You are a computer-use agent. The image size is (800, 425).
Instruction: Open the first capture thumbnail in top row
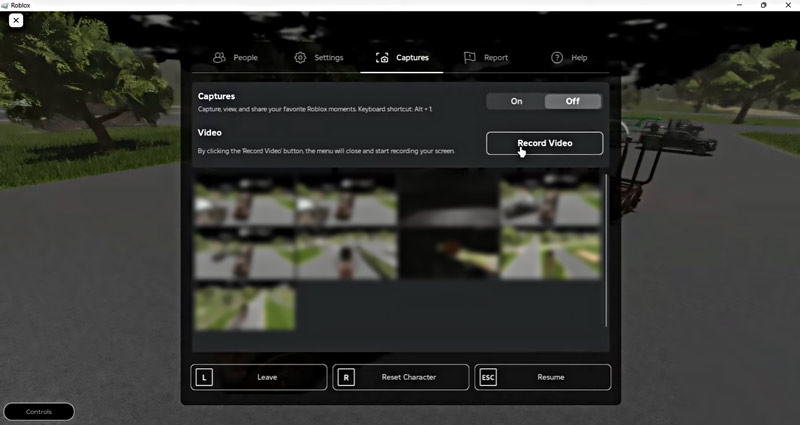point(244,198)
